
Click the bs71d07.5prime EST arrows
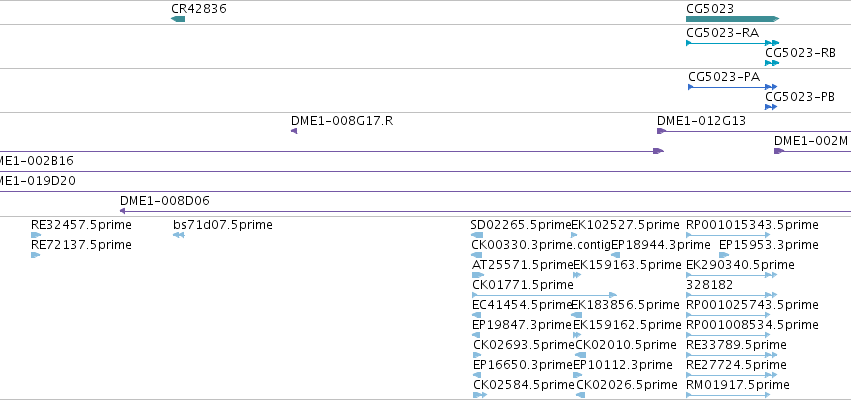click(179, 235)
